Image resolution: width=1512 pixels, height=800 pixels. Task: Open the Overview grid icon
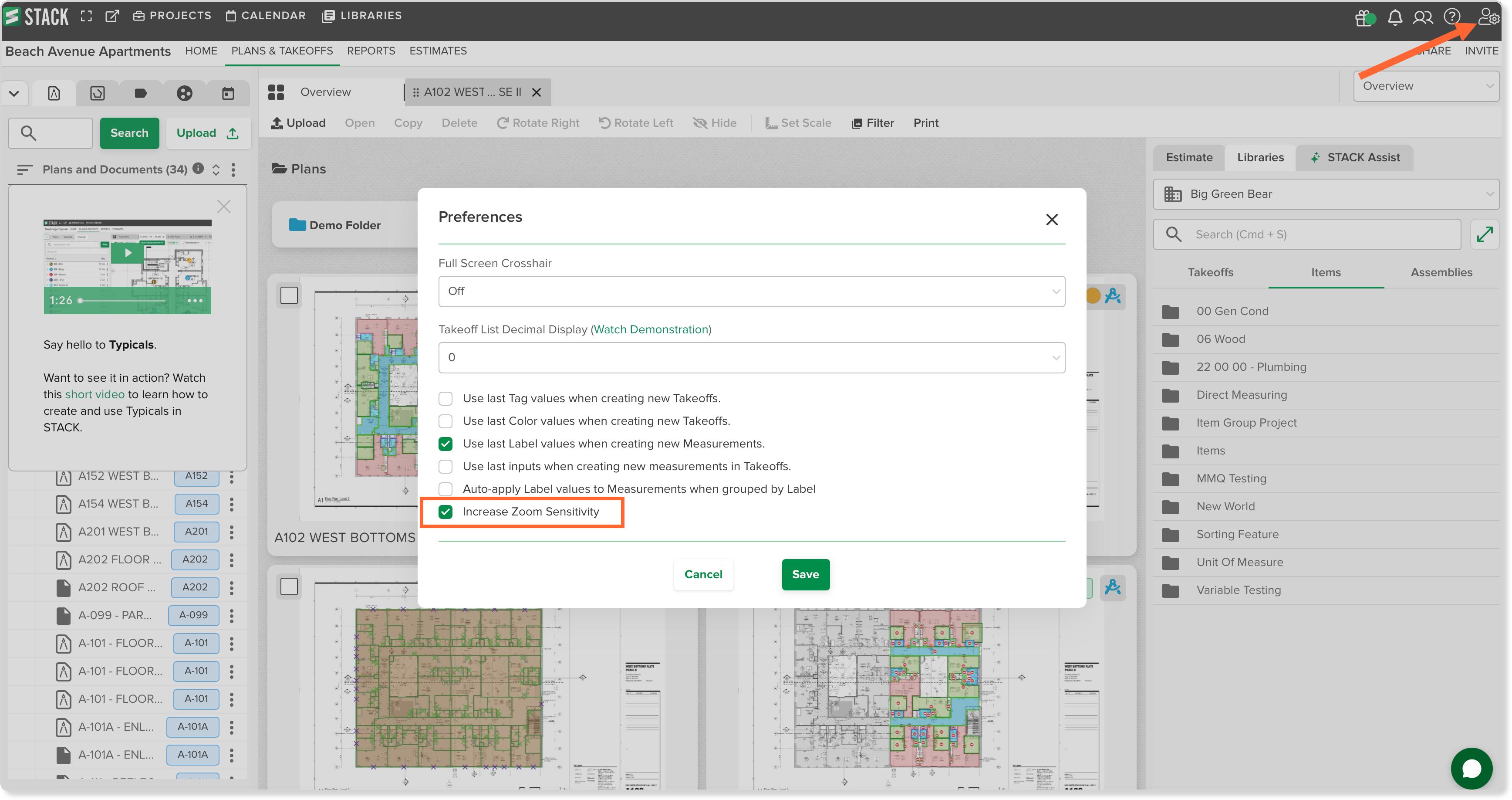[x=276, y=92]
